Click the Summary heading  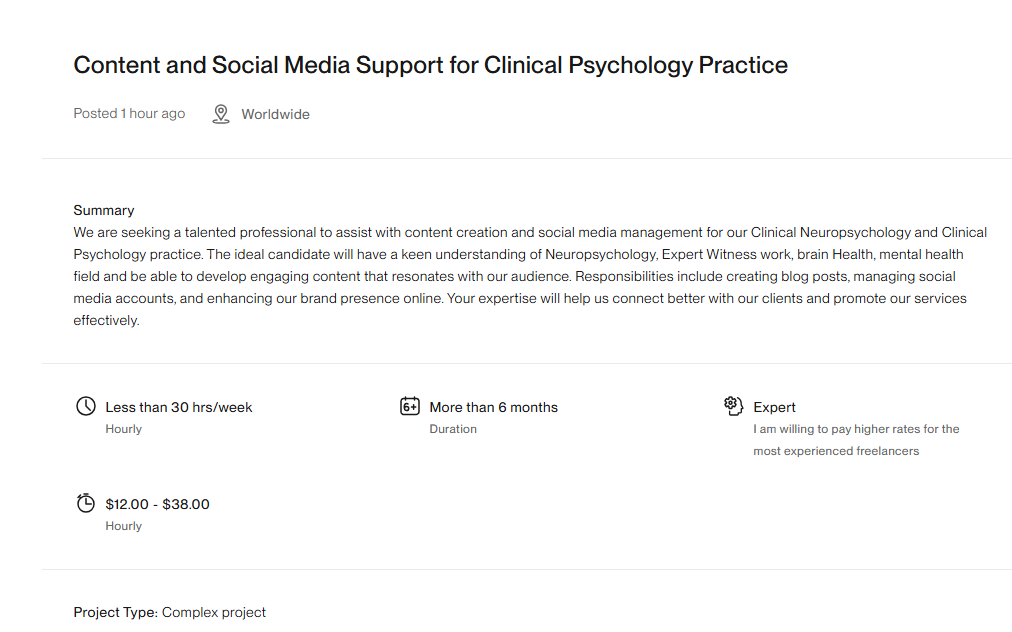coord(103,210)
